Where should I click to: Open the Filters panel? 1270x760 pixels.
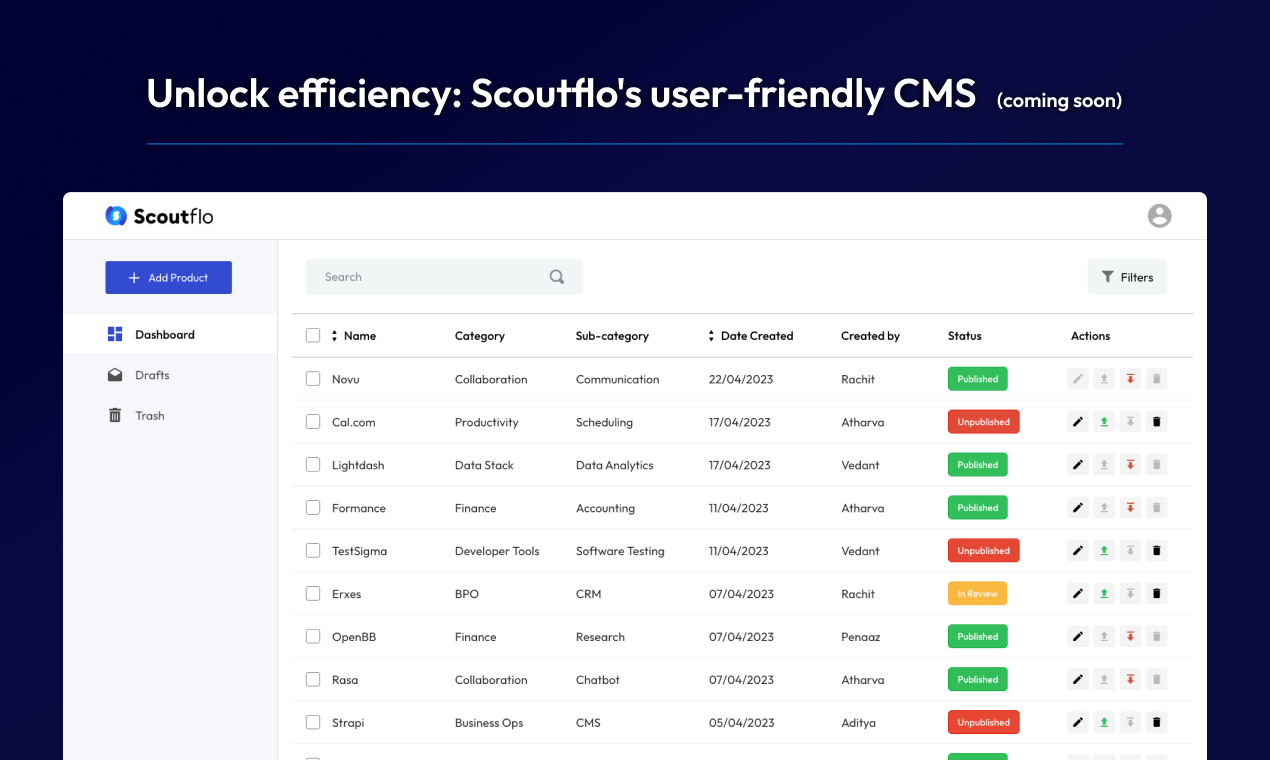[1127, 277]
